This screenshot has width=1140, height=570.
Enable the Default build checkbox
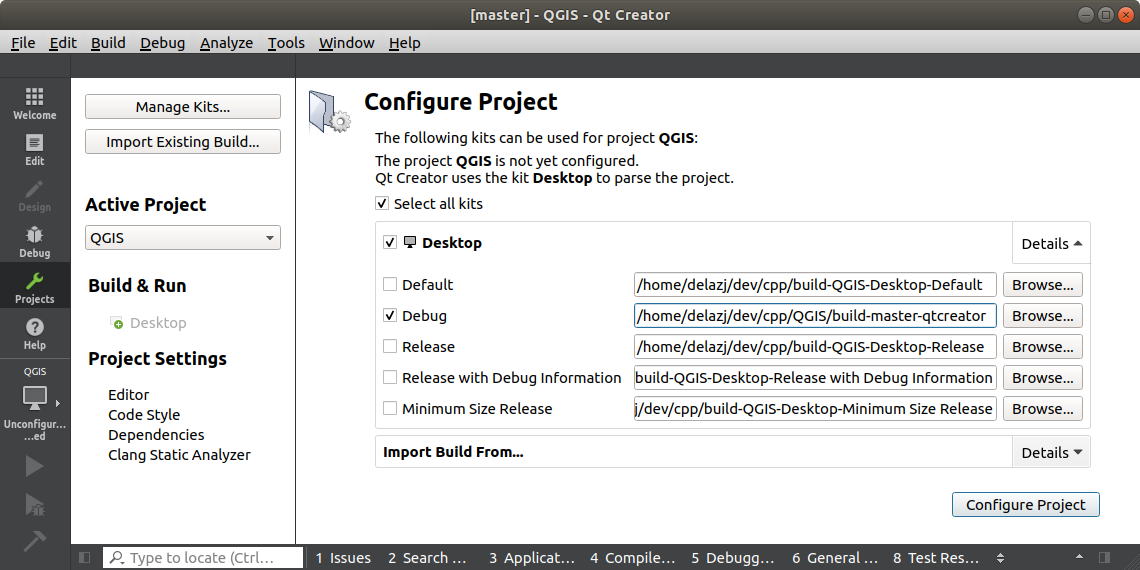click(x=390, y=285)
